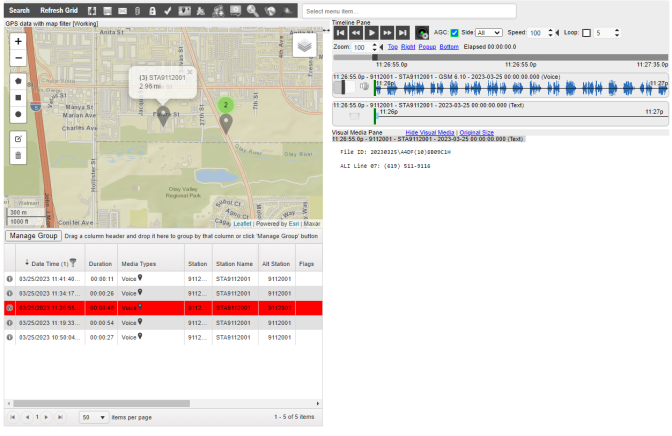The image size is (672, 436).
Task: Click the Leaflet attribution link
Action: tap(242, 224)
